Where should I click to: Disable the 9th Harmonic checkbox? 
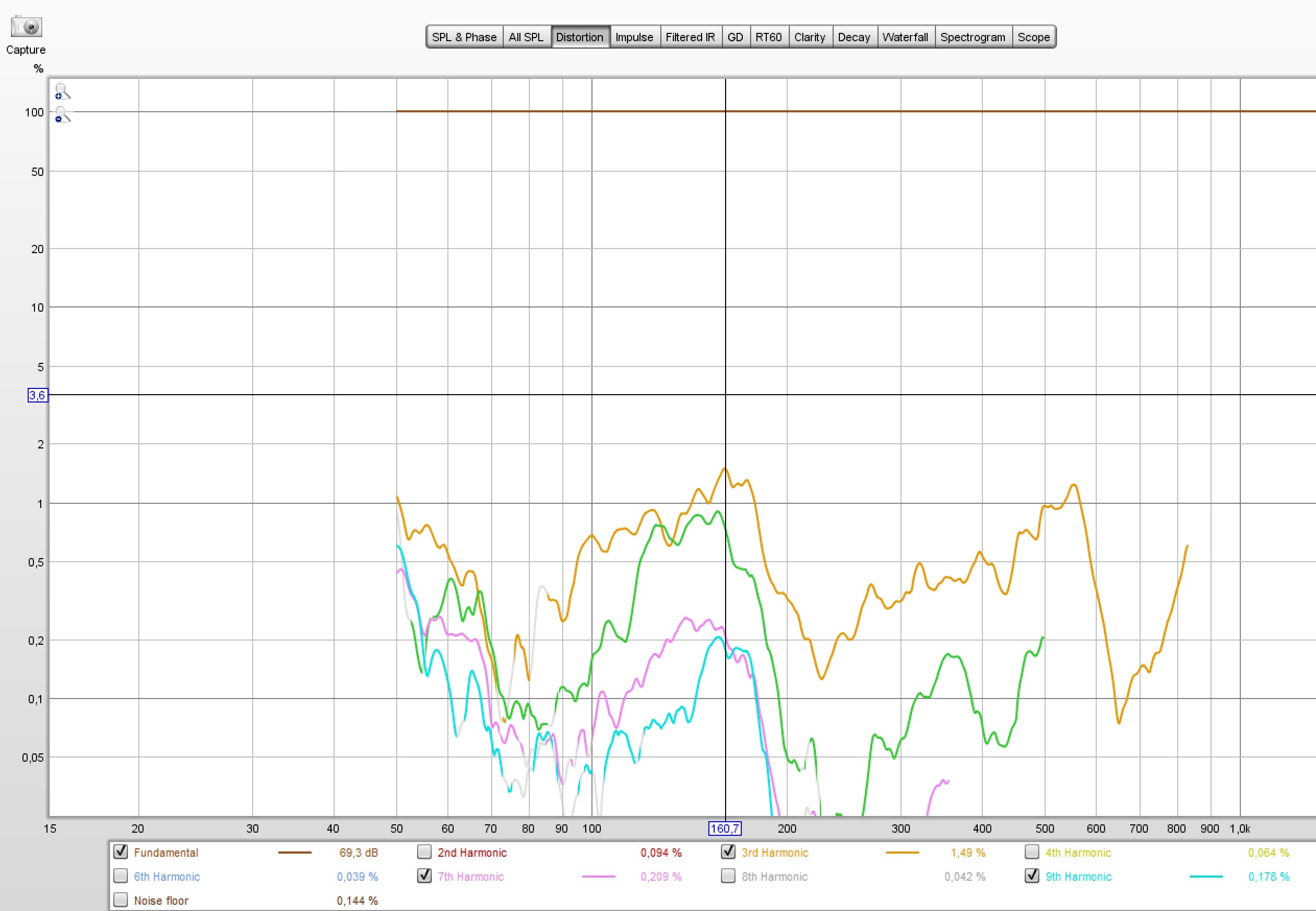click(1032, 875)
